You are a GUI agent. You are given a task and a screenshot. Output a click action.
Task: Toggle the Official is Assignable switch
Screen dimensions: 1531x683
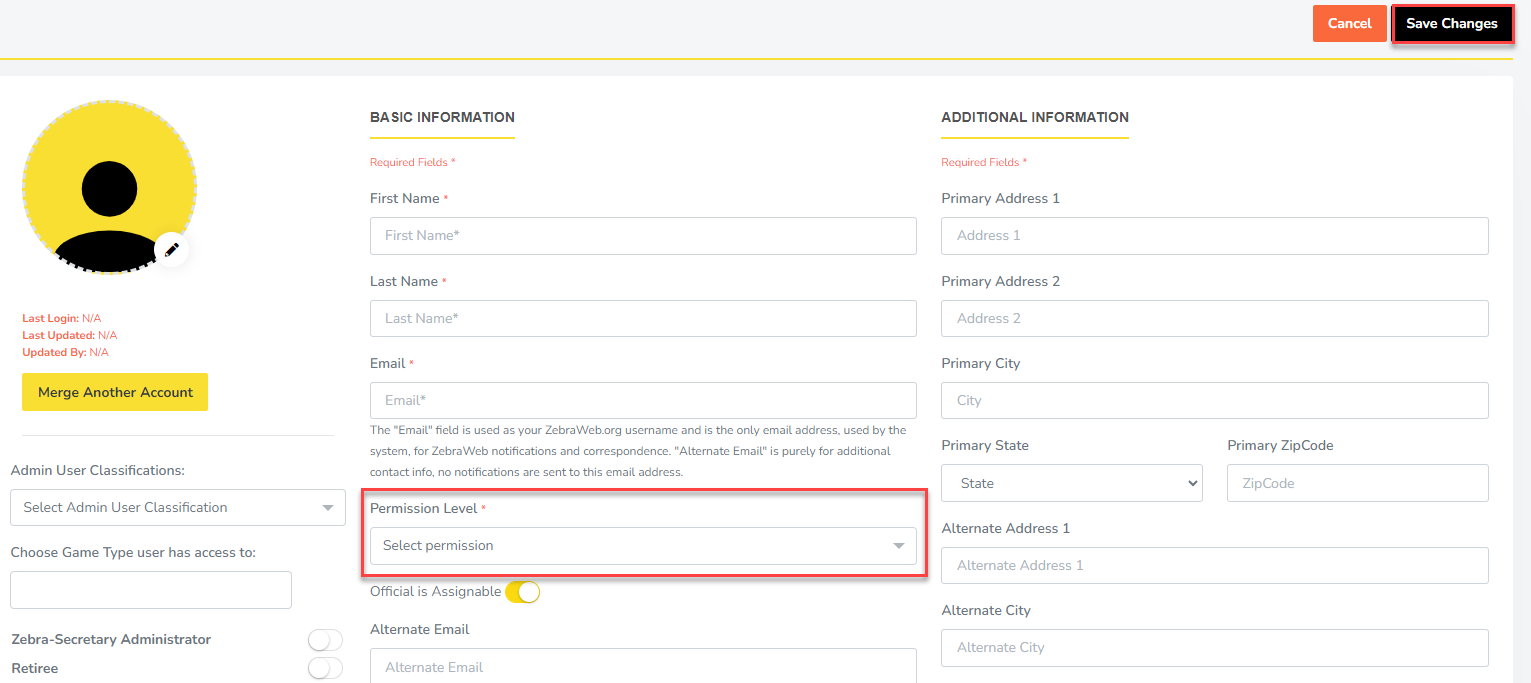point(522,592)
